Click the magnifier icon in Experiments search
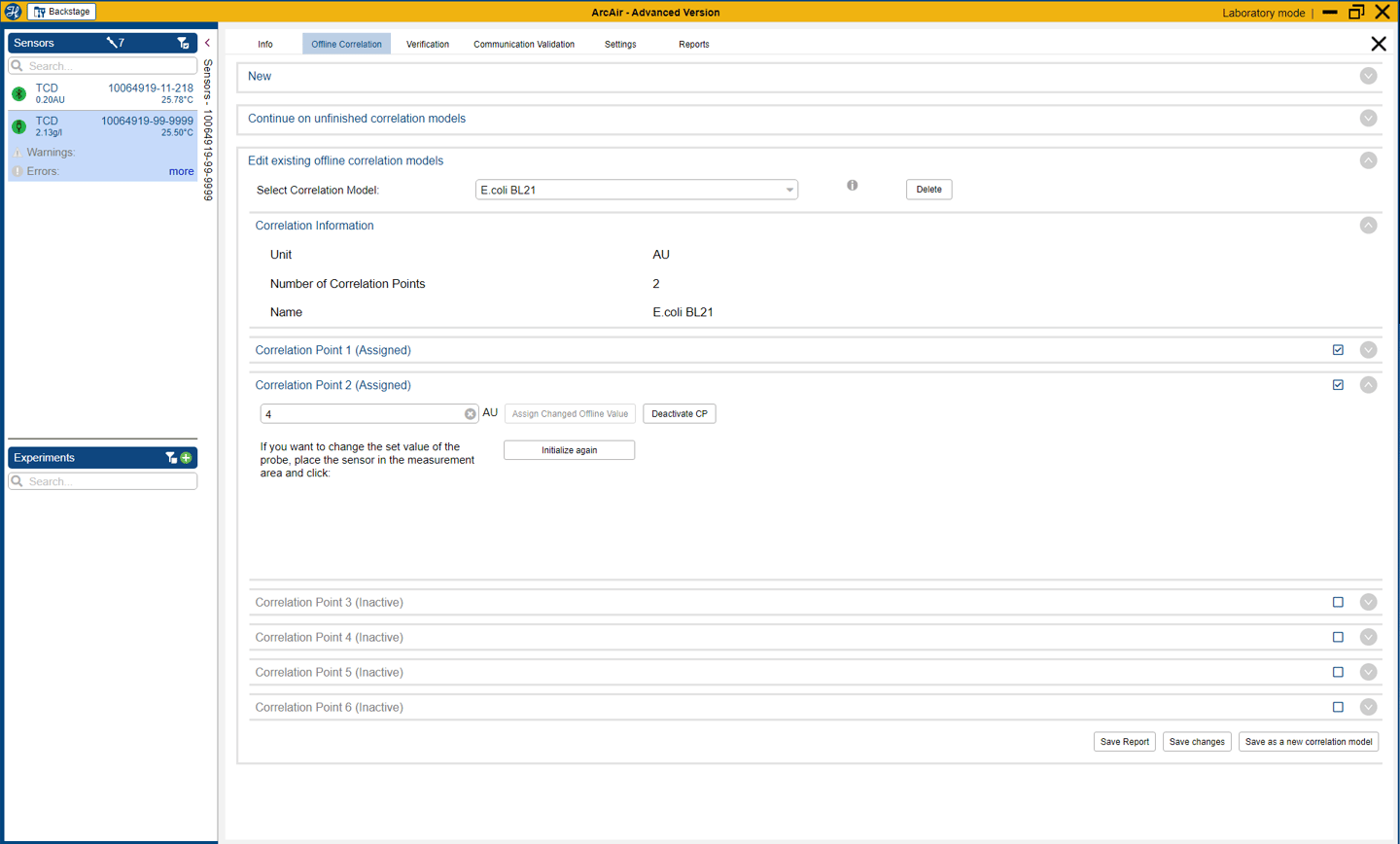The height and width of the screenshot is (844, 1400). [x=17, y=481]
